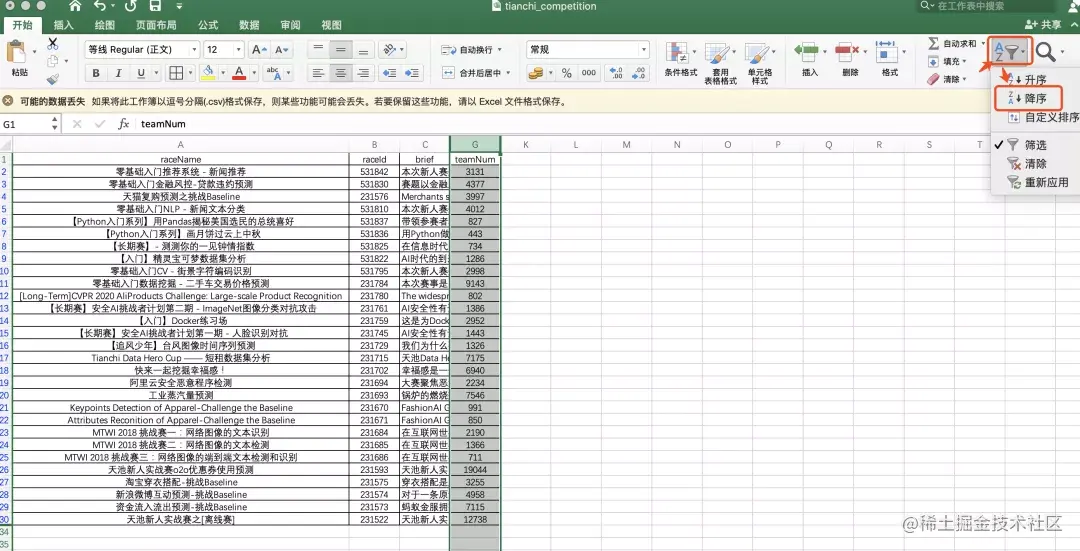Click the increase decimal icon
The width and height of the screenshot is (1080, 551).
pos(616,73)
